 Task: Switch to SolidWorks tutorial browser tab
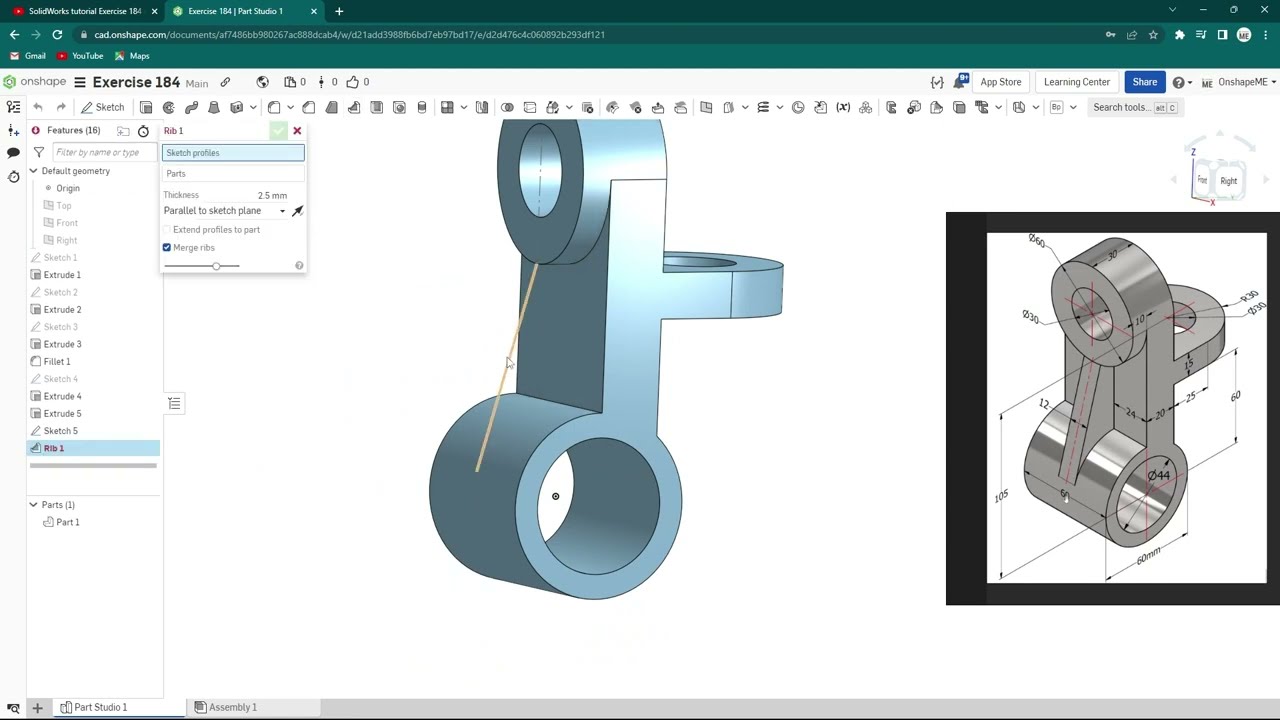(85, 11)
